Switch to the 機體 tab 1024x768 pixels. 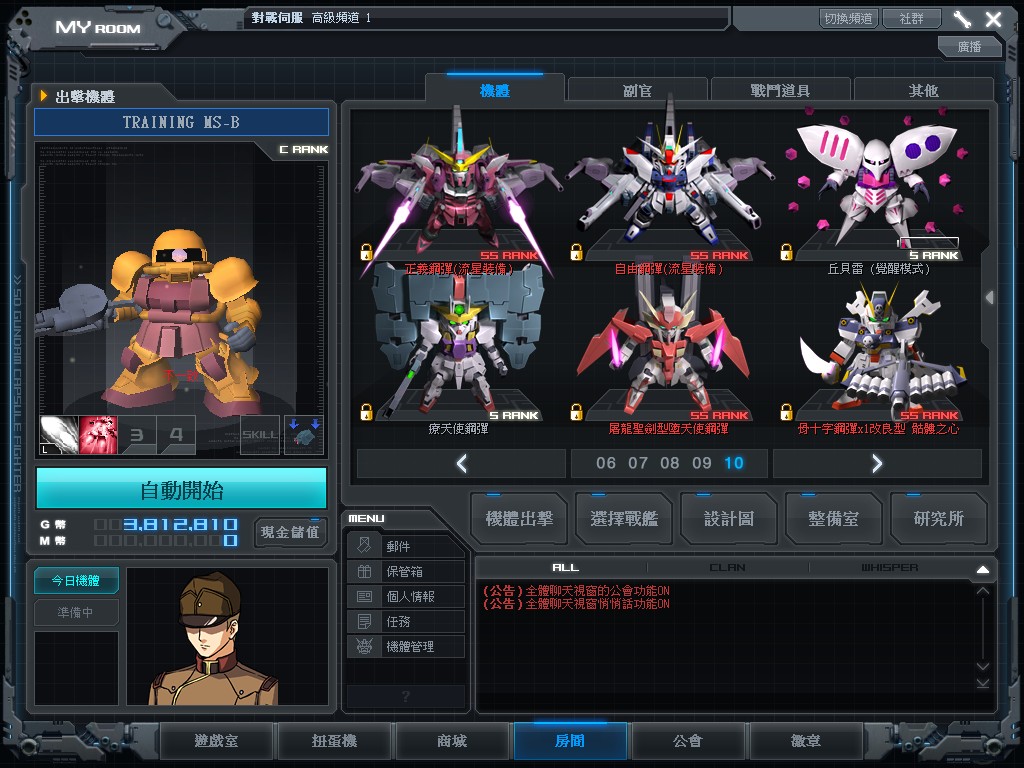tap(494, 90)
